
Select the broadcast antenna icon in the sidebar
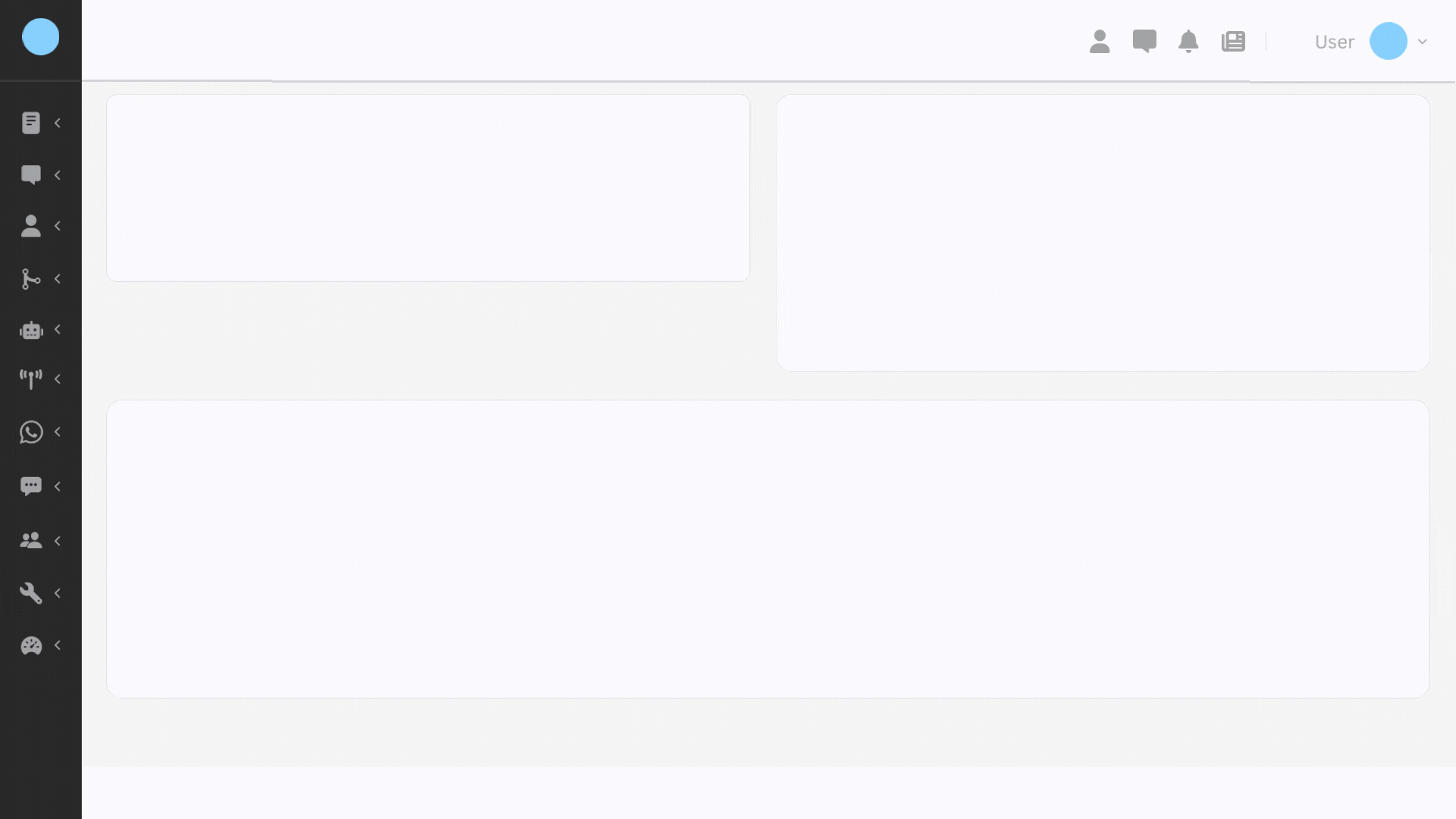(30, 378)
